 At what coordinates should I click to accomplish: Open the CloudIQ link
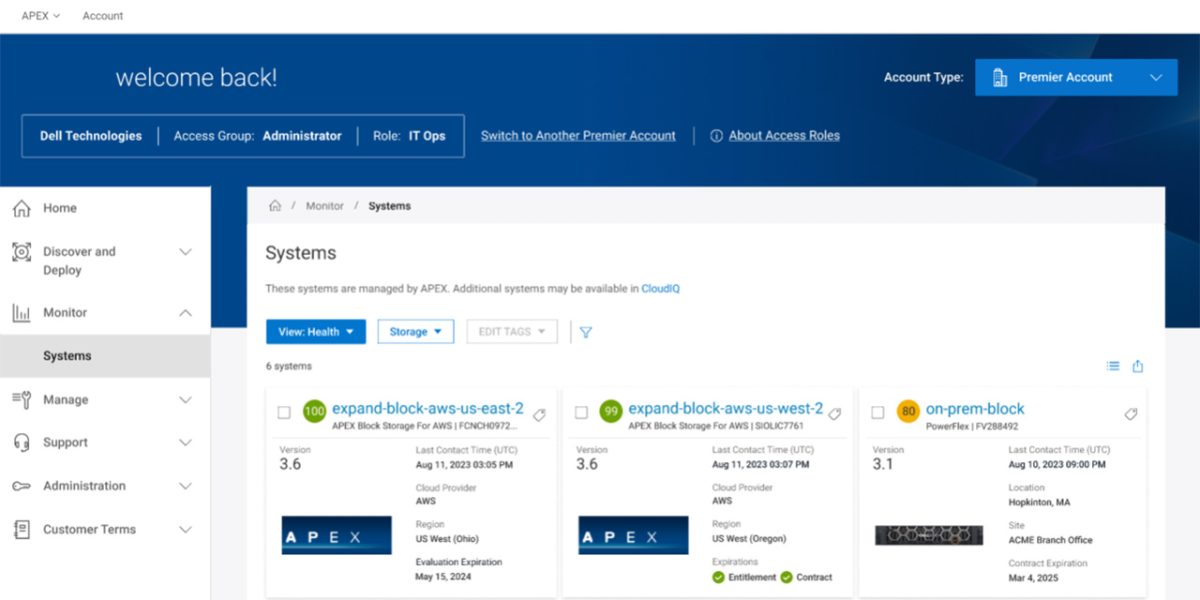[660, 288]
